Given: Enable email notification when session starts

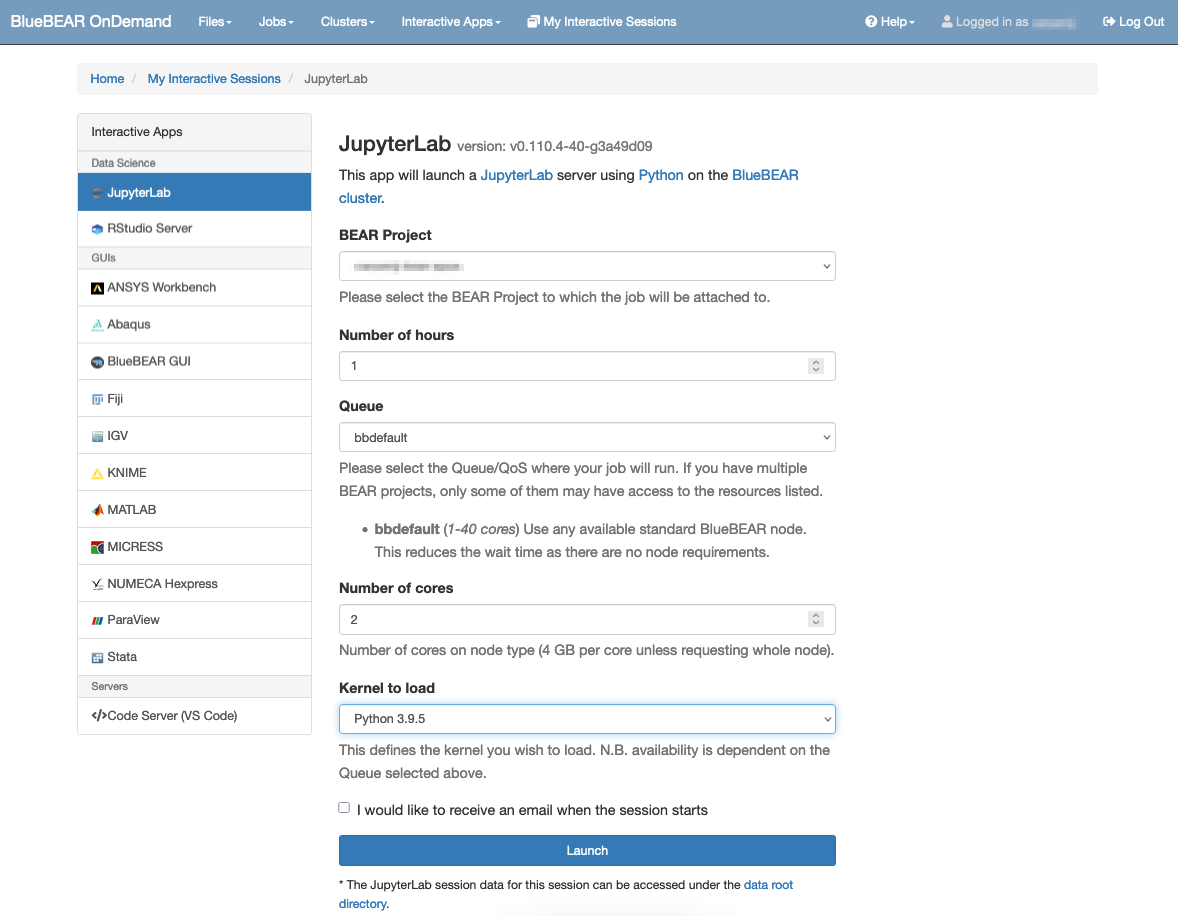Looking at the screenshot, I should click(x=344, y=808).
